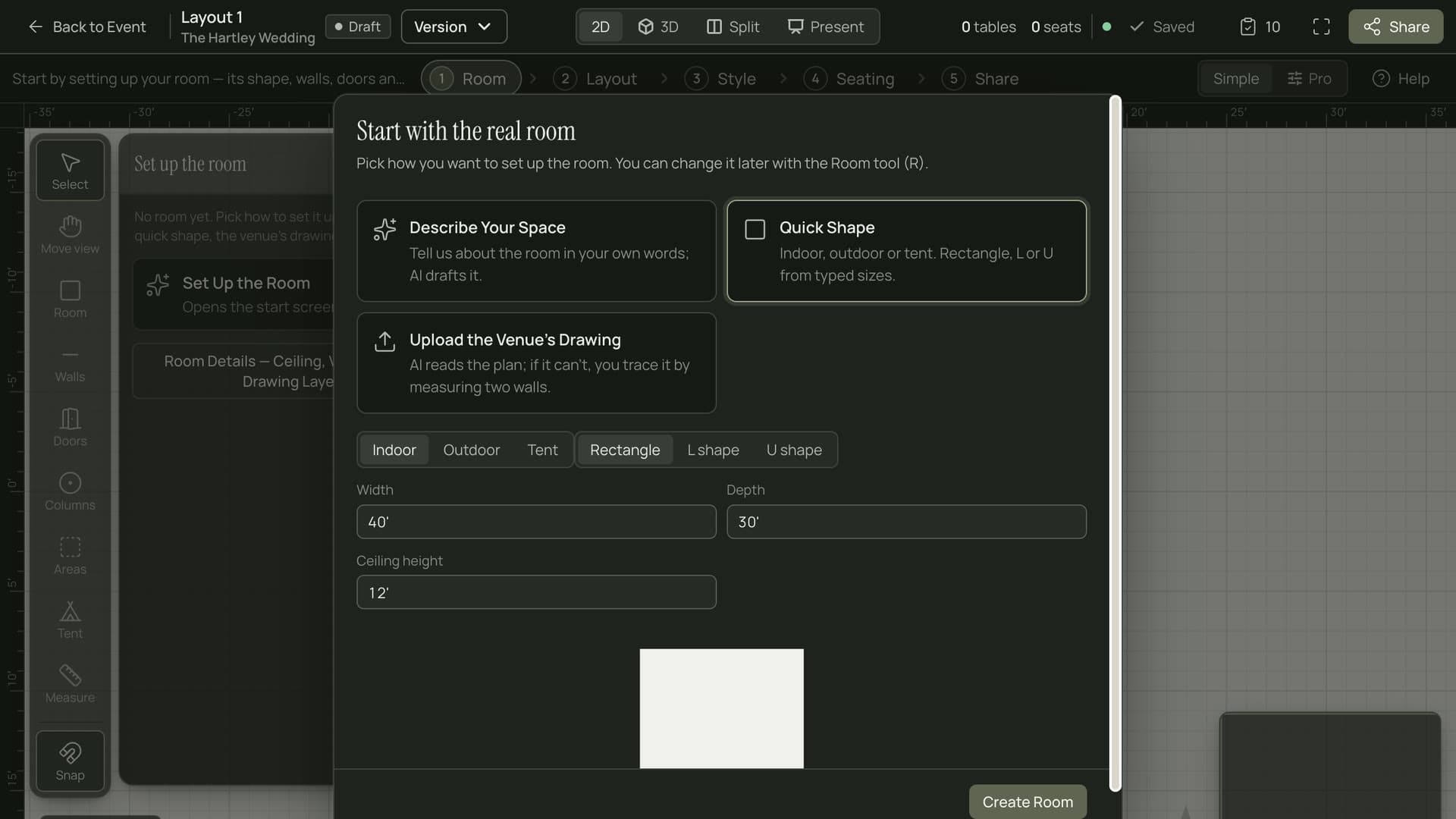Choose the Quick Shape card
This screenshot has width=1456, height=819.
[906, 251]
